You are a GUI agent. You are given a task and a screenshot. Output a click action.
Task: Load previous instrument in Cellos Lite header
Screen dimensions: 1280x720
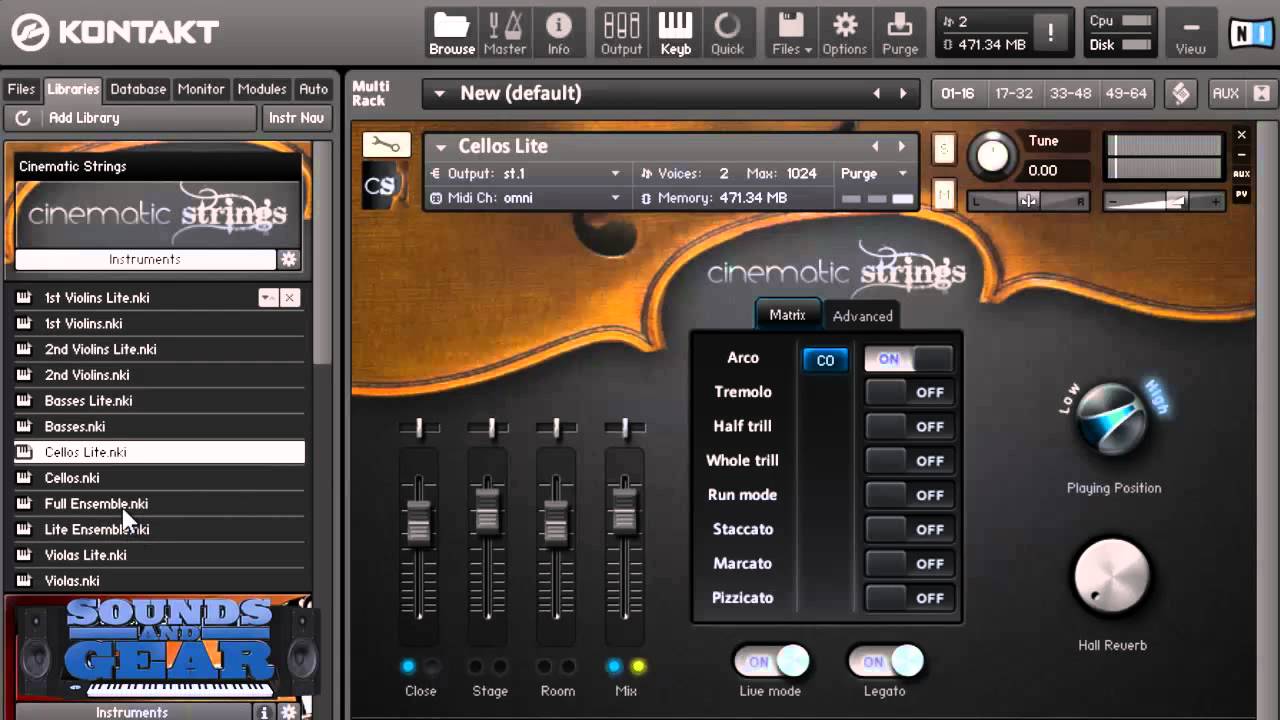[875, 146]
